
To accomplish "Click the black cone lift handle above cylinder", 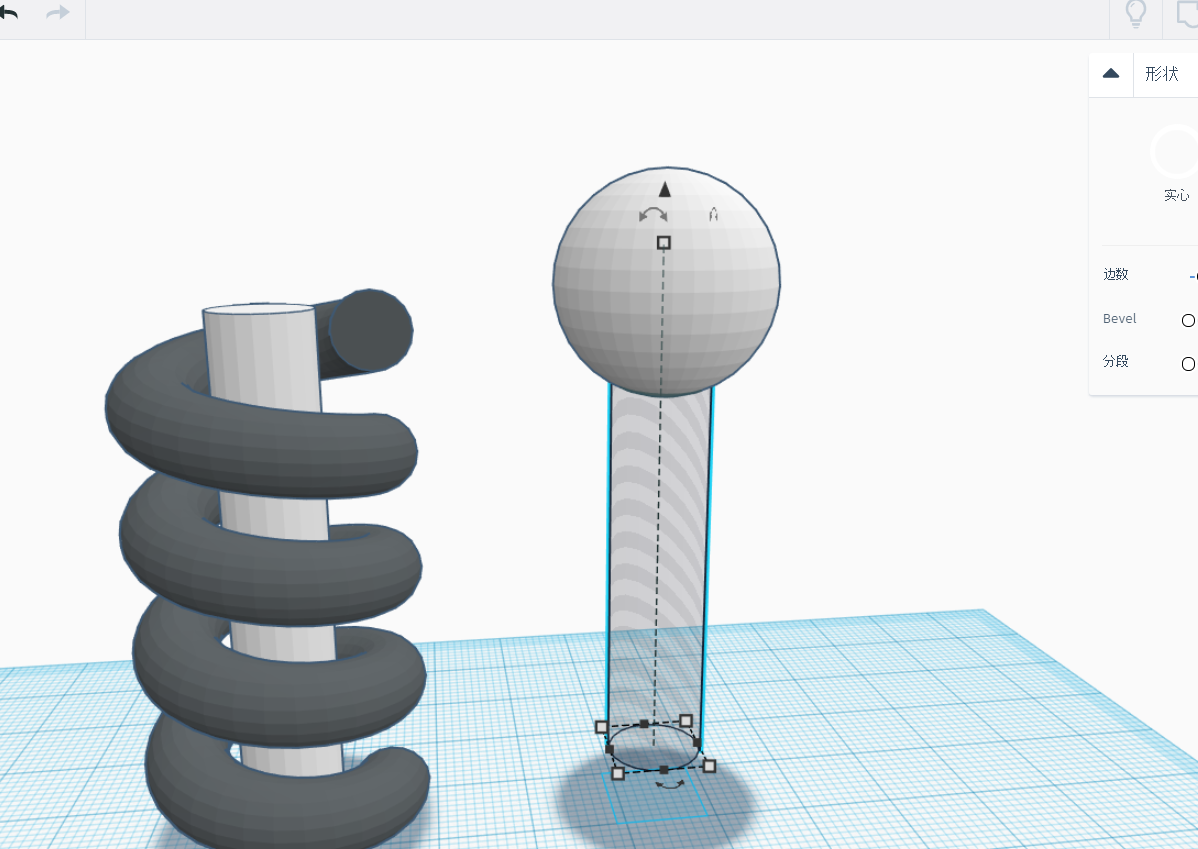I will point(665,189).
